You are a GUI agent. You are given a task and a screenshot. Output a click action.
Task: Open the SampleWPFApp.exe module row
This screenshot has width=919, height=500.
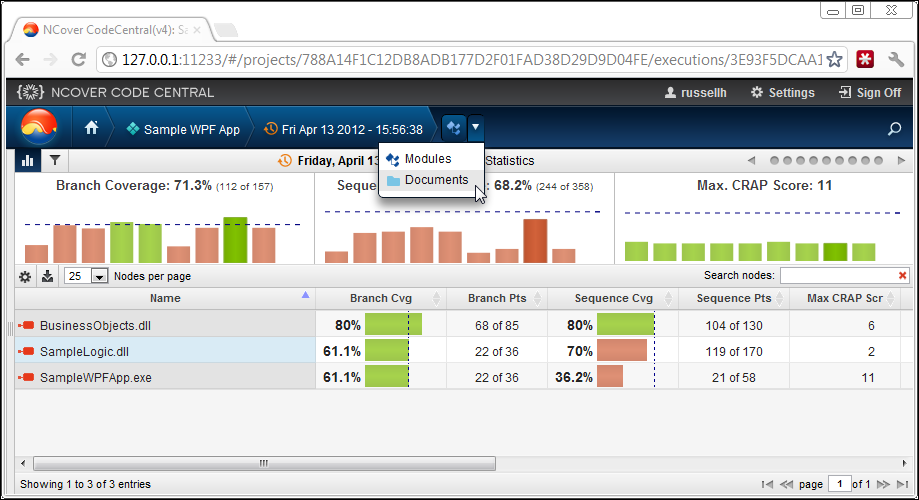pos(96,378)
